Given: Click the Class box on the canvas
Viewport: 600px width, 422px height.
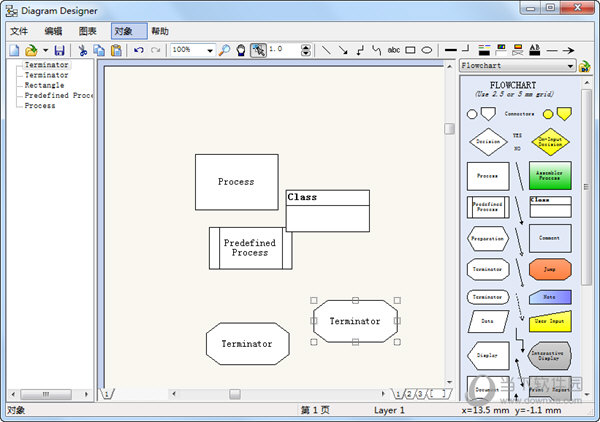Looking at the screenshot, I should coord(328,211).
